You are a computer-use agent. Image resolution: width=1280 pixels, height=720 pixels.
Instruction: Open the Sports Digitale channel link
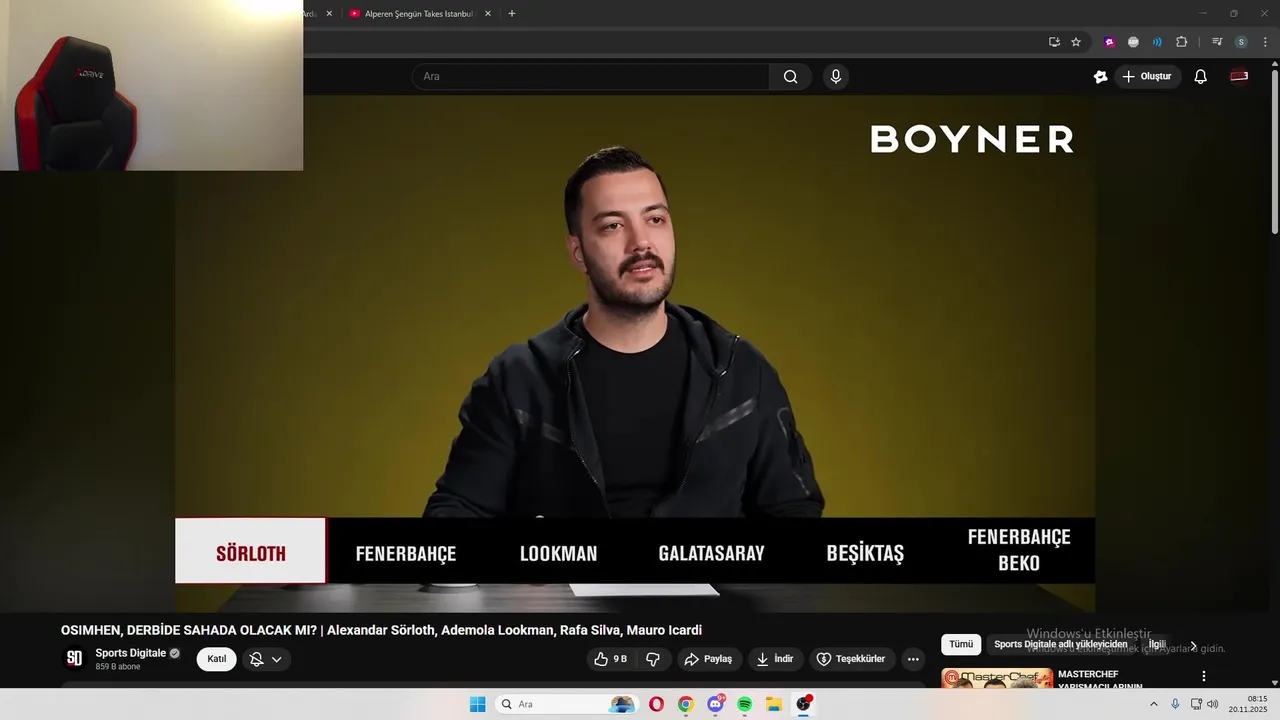(x=131, y=653)
